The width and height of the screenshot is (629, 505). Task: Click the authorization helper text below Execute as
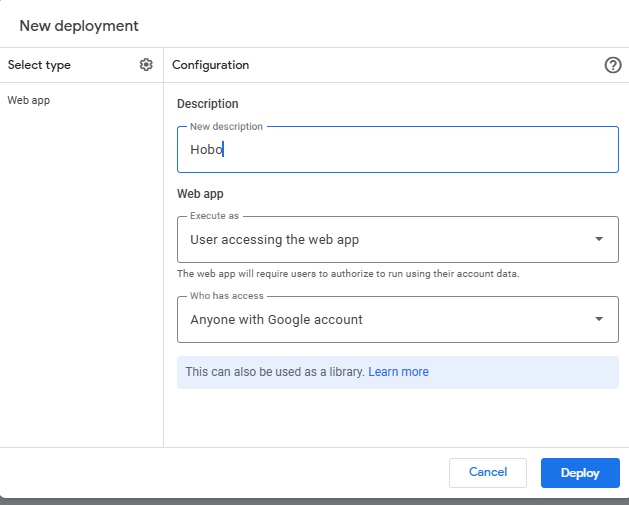tap(347, 274)
